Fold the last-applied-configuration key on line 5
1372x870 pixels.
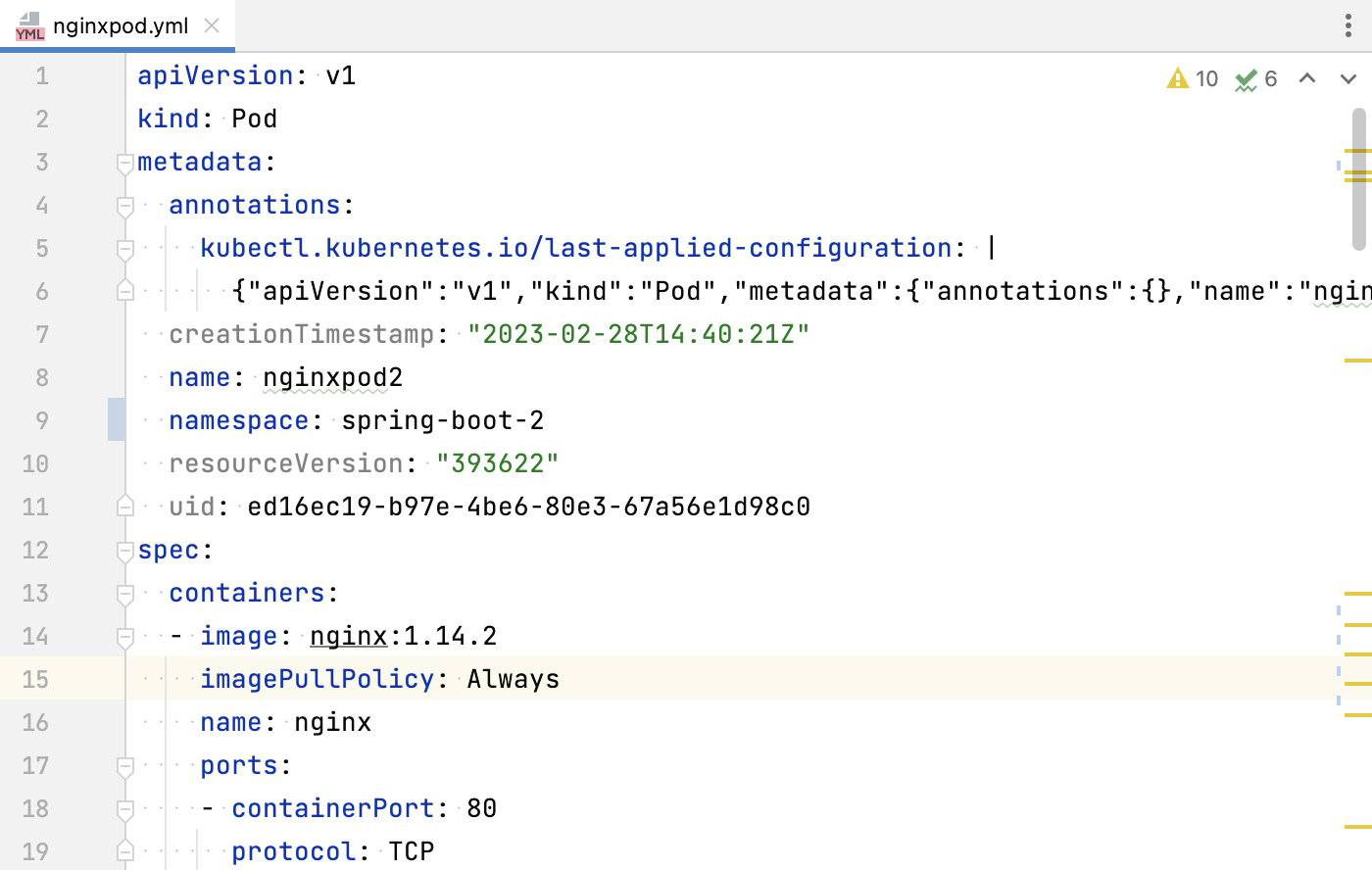(x=124, y=249)
